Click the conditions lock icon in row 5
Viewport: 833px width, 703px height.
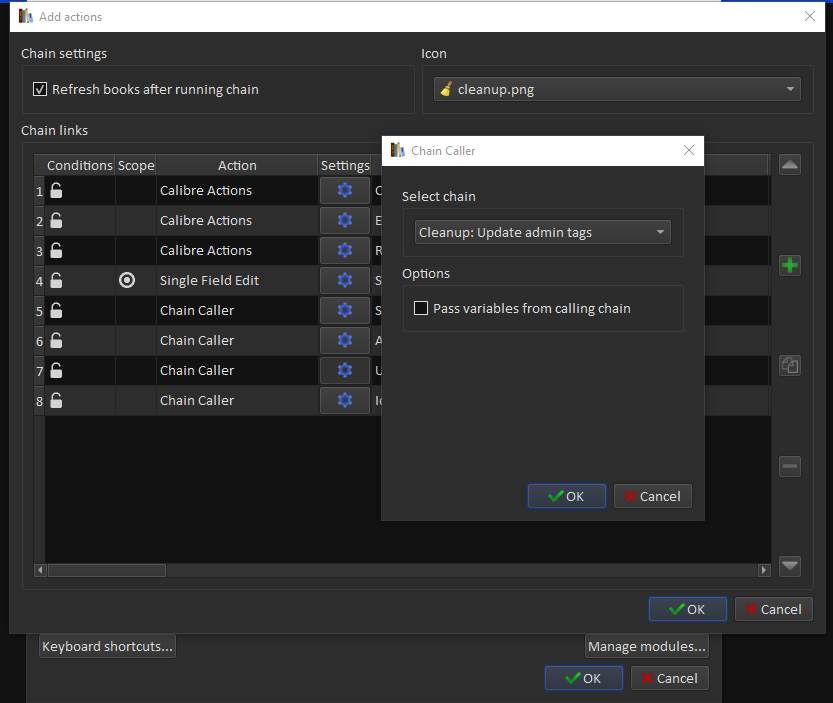click(x=56, y=310)
